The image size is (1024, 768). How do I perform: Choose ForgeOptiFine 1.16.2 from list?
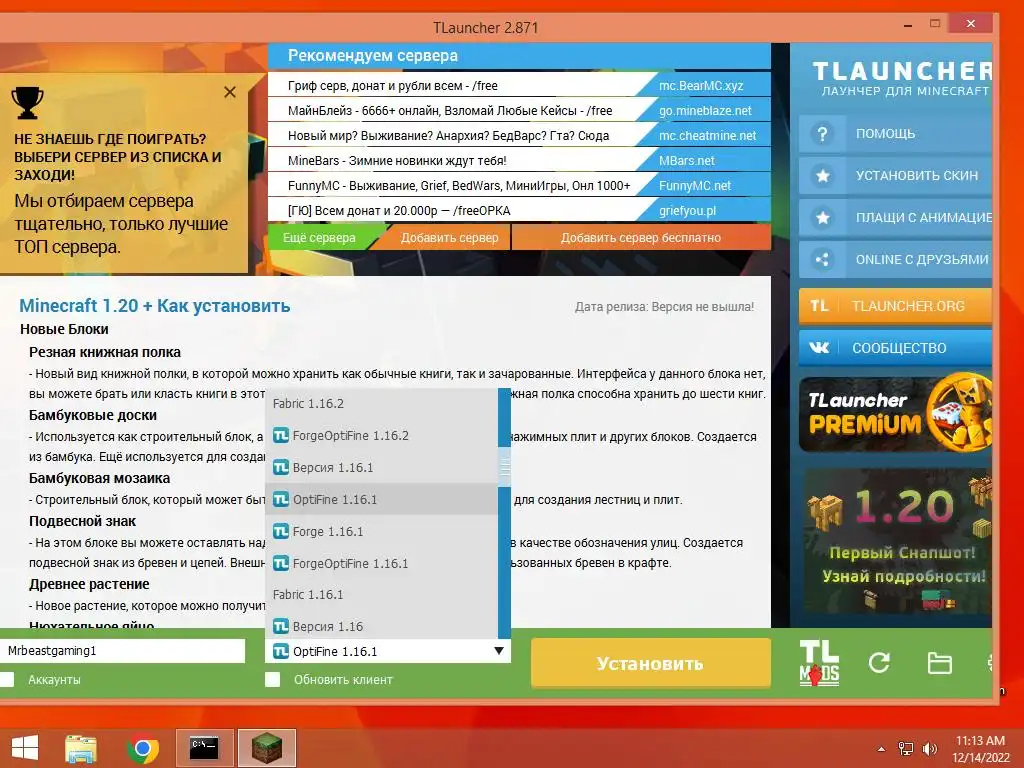tap(381, 436)
